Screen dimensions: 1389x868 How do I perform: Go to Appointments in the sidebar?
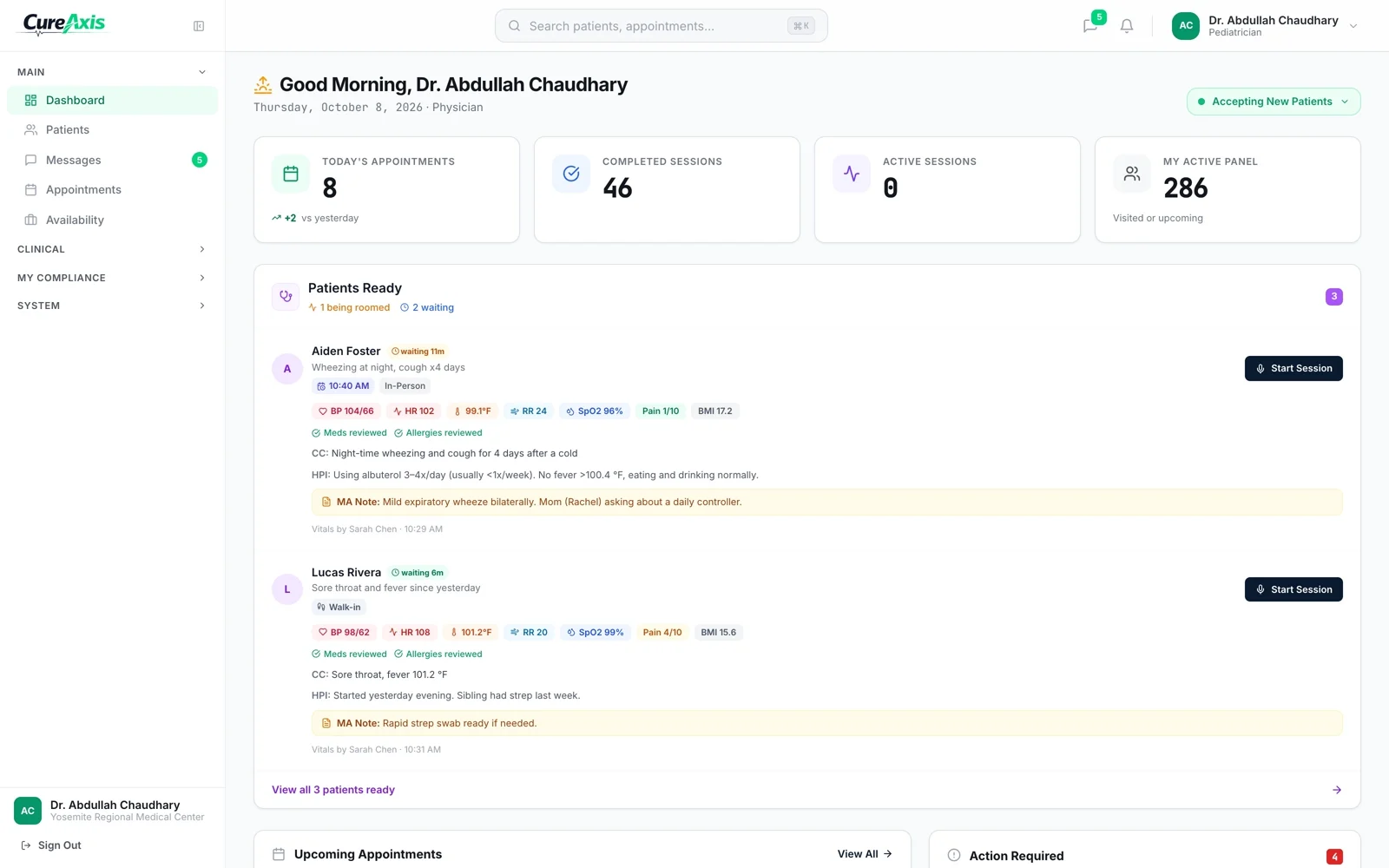112,189
